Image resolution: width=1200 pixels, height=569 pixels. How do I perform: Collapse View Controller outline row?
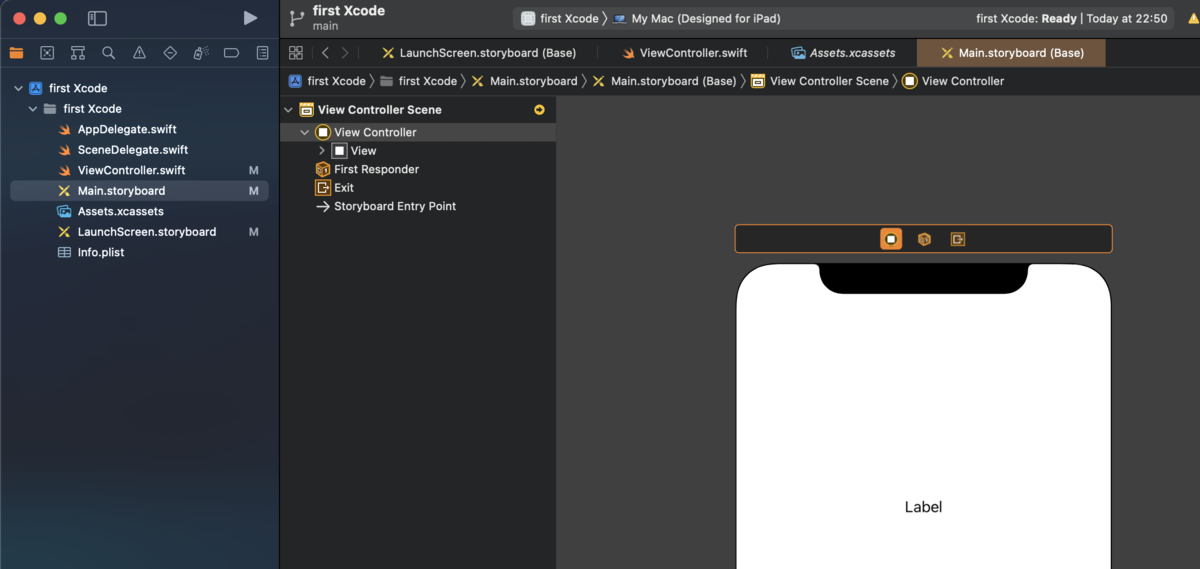pyautogui.click(x=305, y=132)
